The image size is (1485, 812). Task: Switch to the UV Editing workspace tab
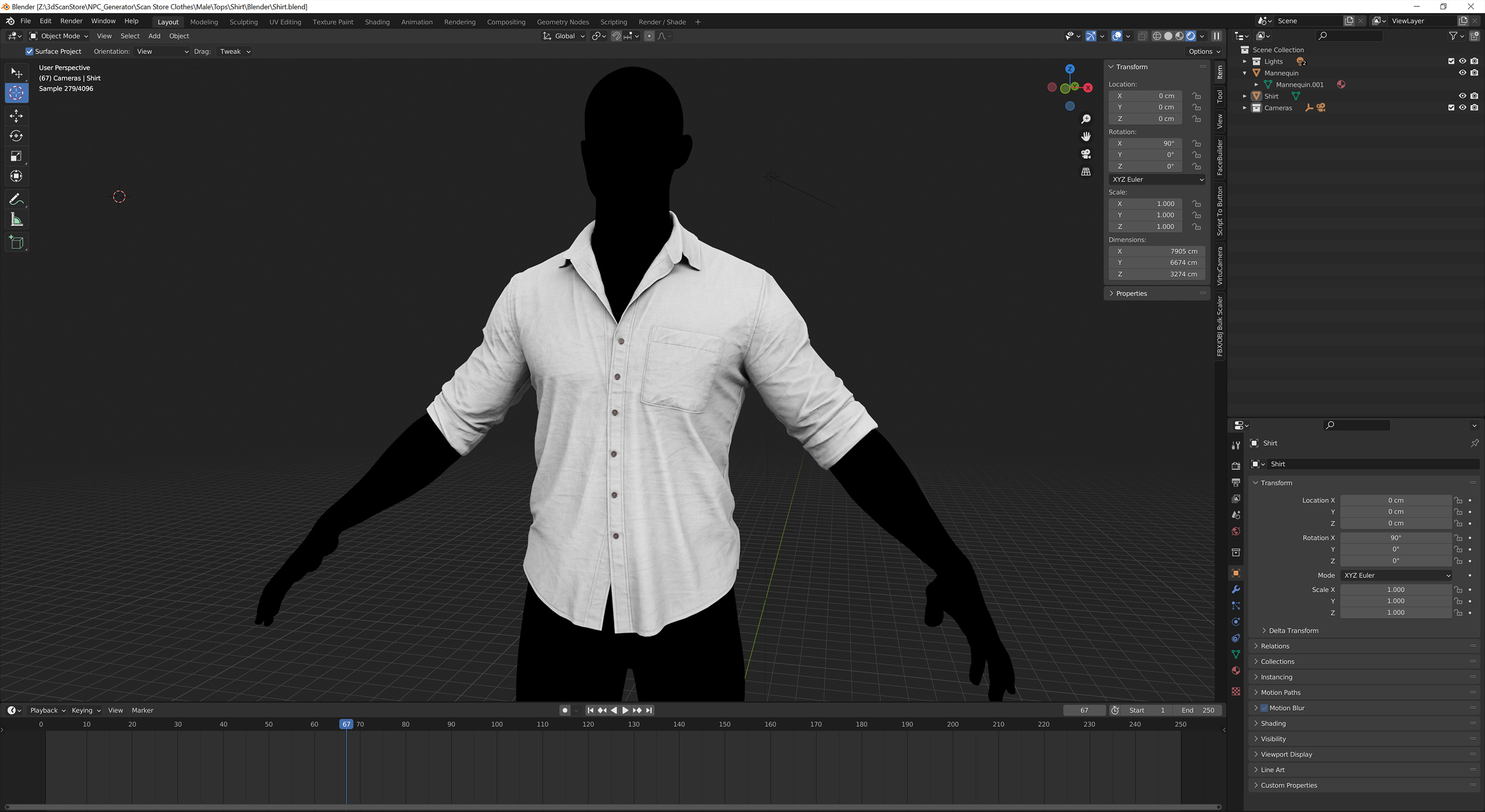pyautogui.click(x=285, y=22)
